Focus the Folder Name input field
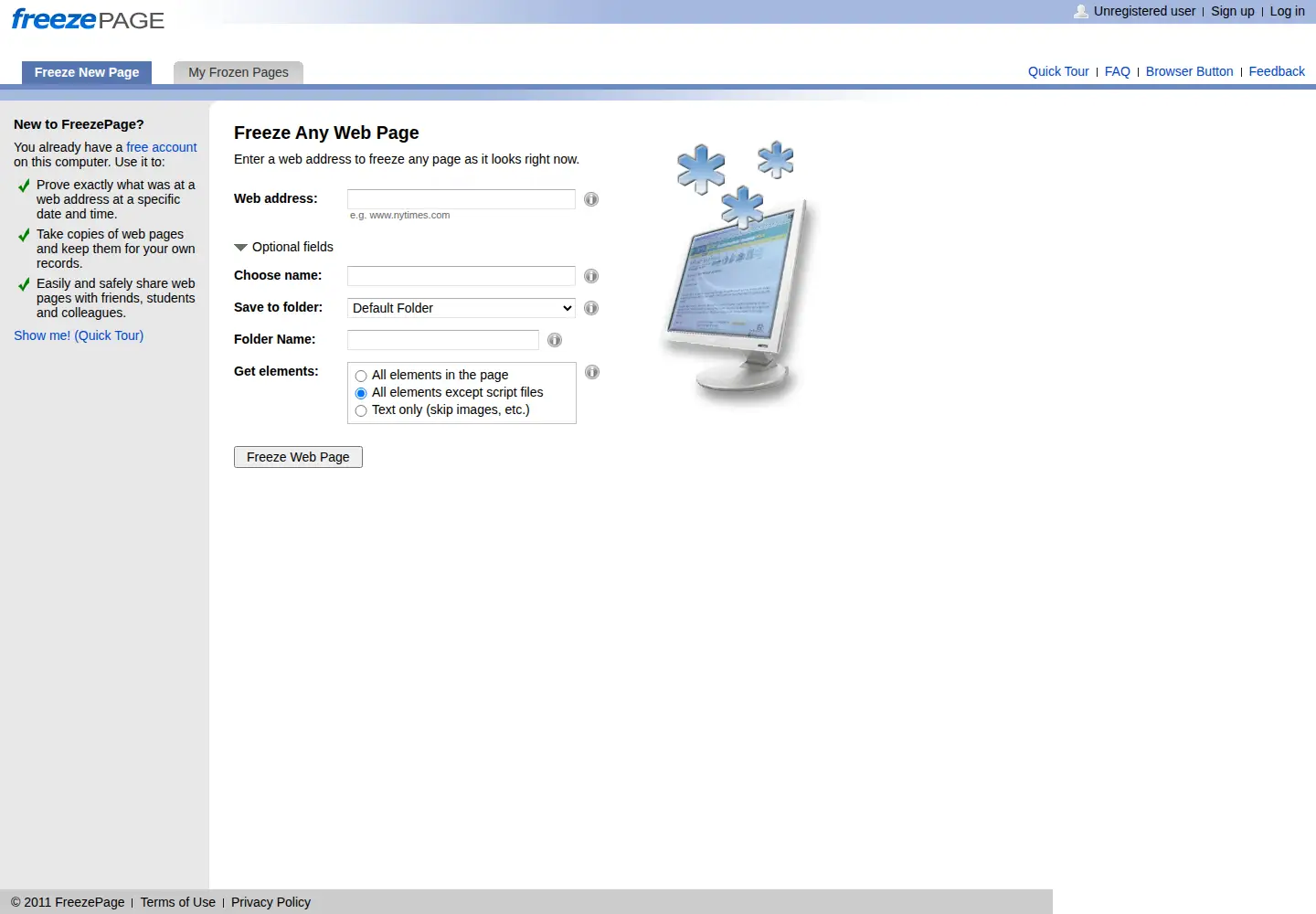Screen dimensions: 1316x914 [x=443, y=340]
